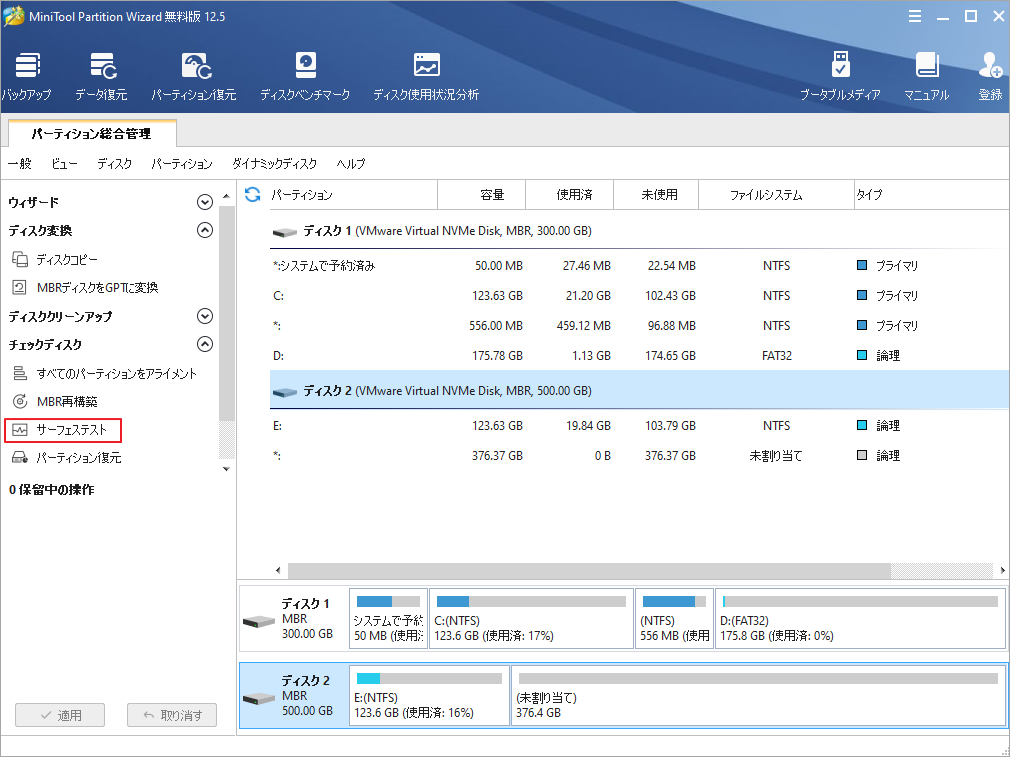Click the sidebar scroll up arrow
The image size is (1010, 757).
[x=226, y=196]
